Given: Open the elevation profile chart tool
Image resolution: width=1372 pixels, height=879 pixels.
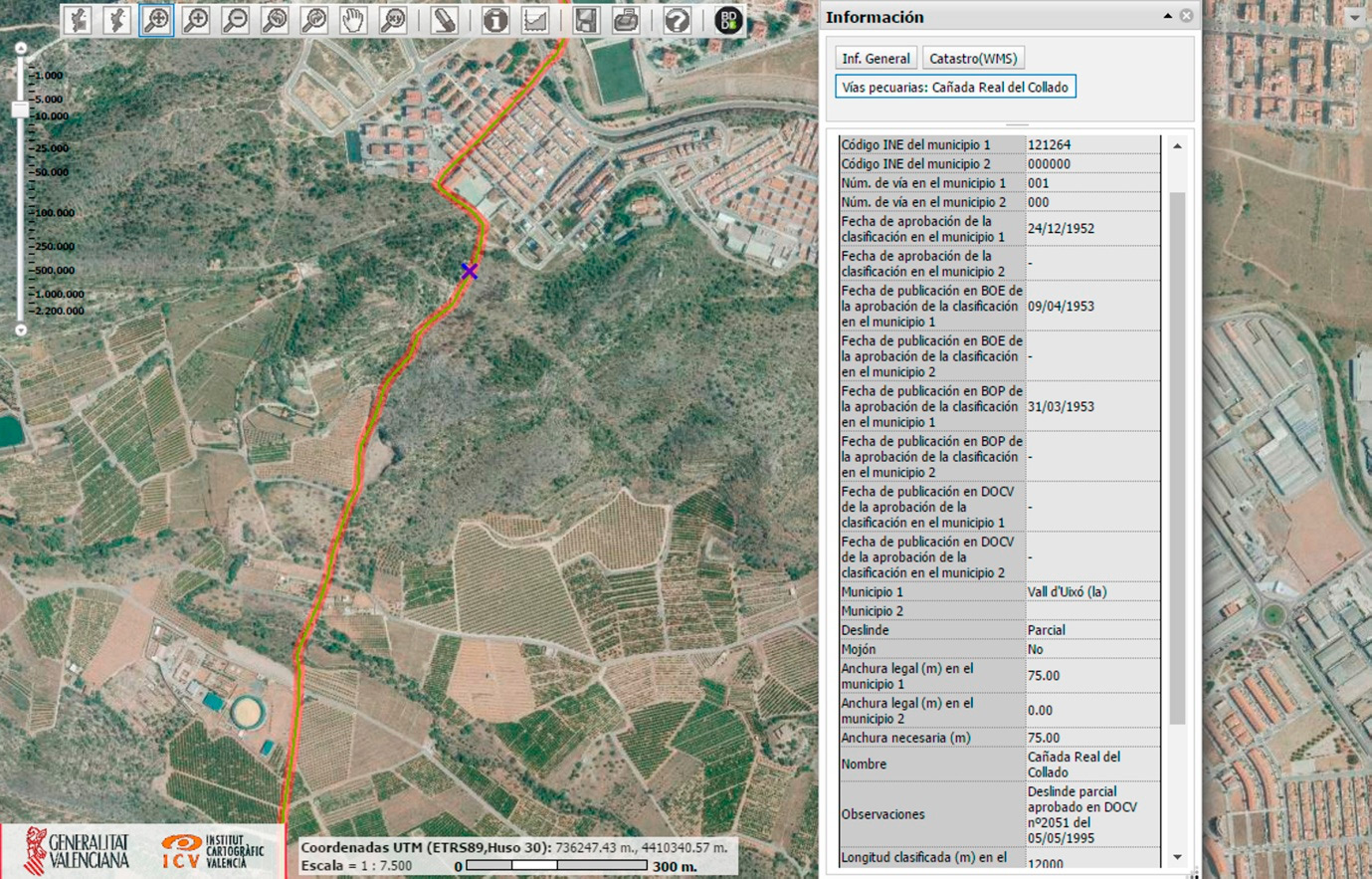Looking at the screenshot, I should click(x=535, y=20).
